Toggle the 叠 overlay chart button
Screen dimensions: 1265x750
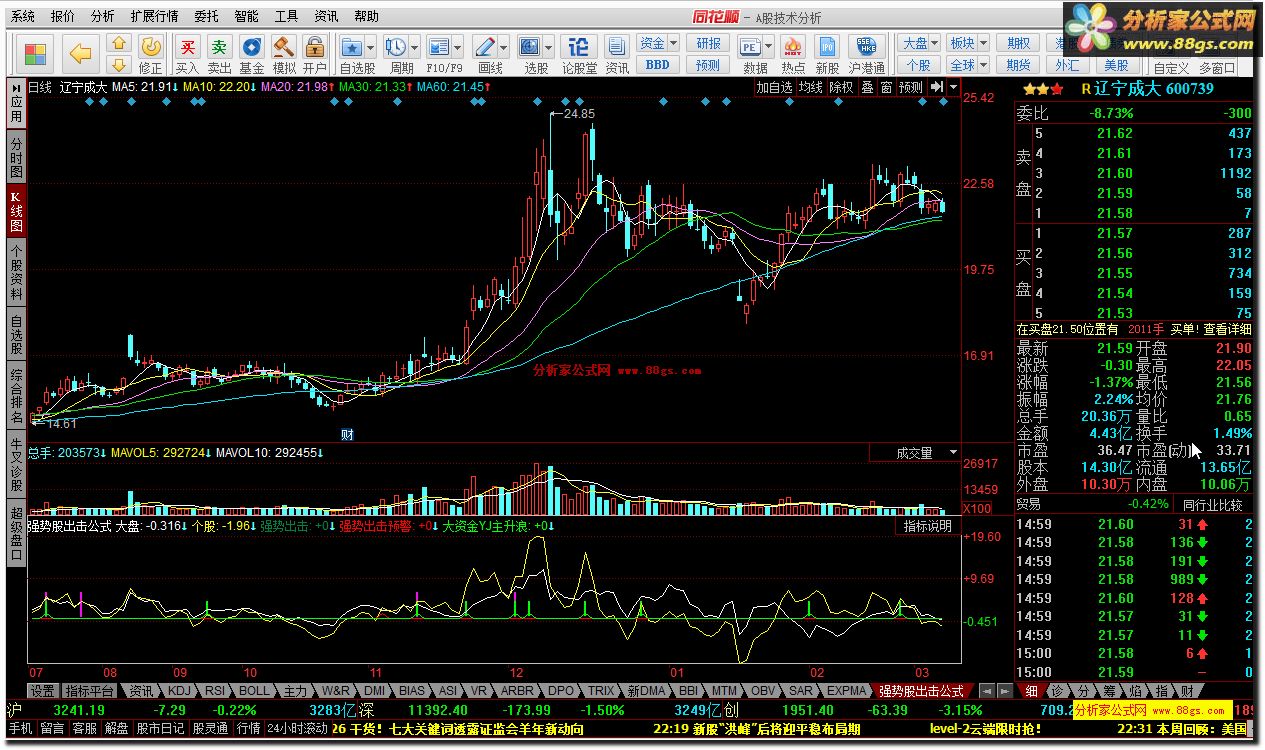[867, 88]
